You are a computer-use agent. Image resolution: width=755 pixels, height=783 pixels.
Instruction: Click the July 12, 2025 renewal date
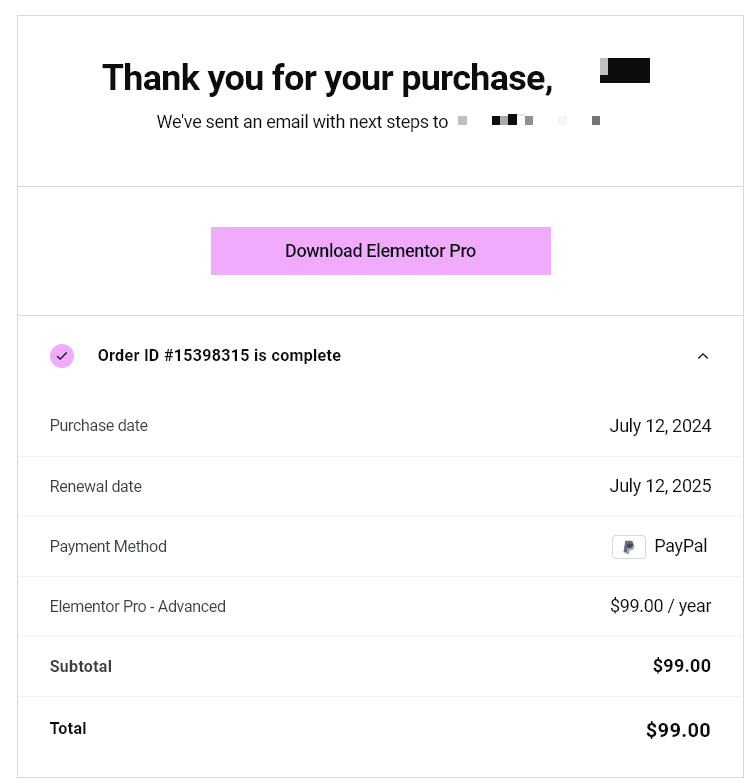pyautogui.click(x=660, y=486)
